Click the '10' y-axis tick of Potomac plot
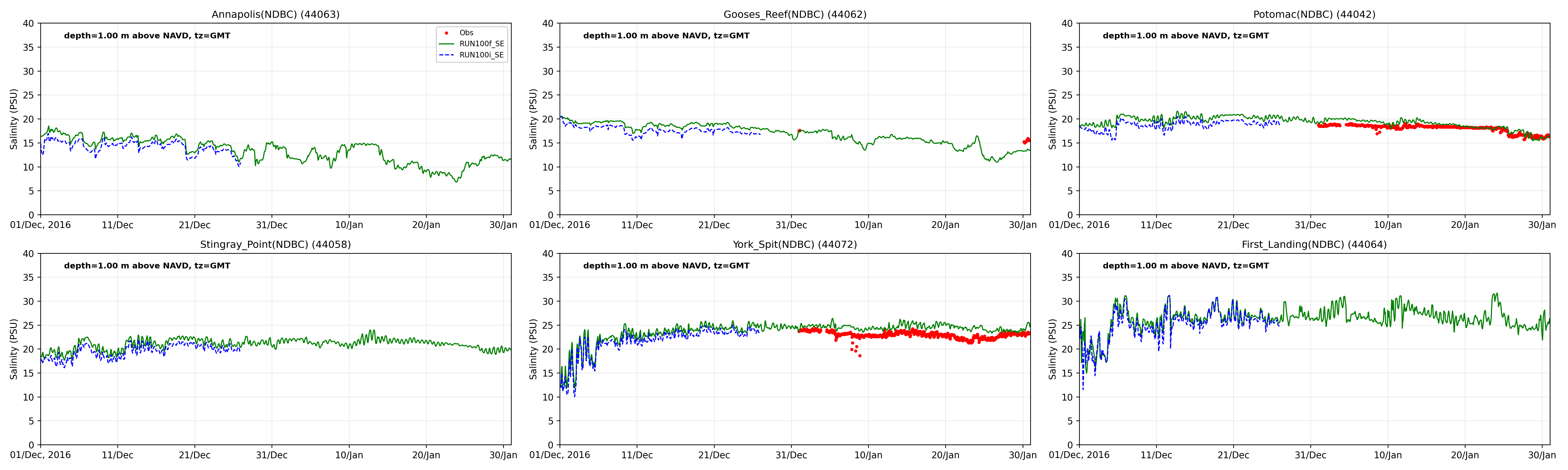The image size is (1568, 470). pyautogui.click(x=1067, y=167)
